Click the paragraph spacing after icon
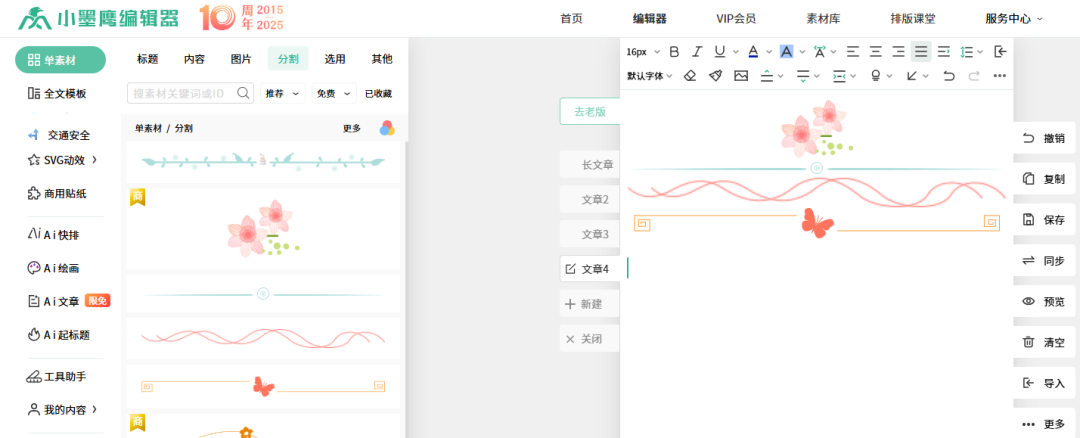 (x=802, y=76)
